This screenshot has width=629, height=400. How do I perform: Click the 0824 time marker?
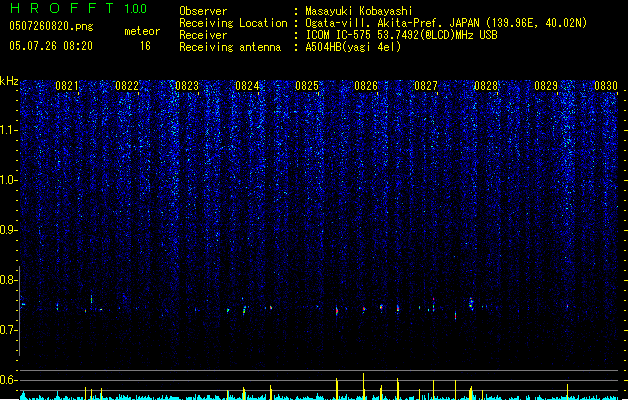[x=247, y=86]
